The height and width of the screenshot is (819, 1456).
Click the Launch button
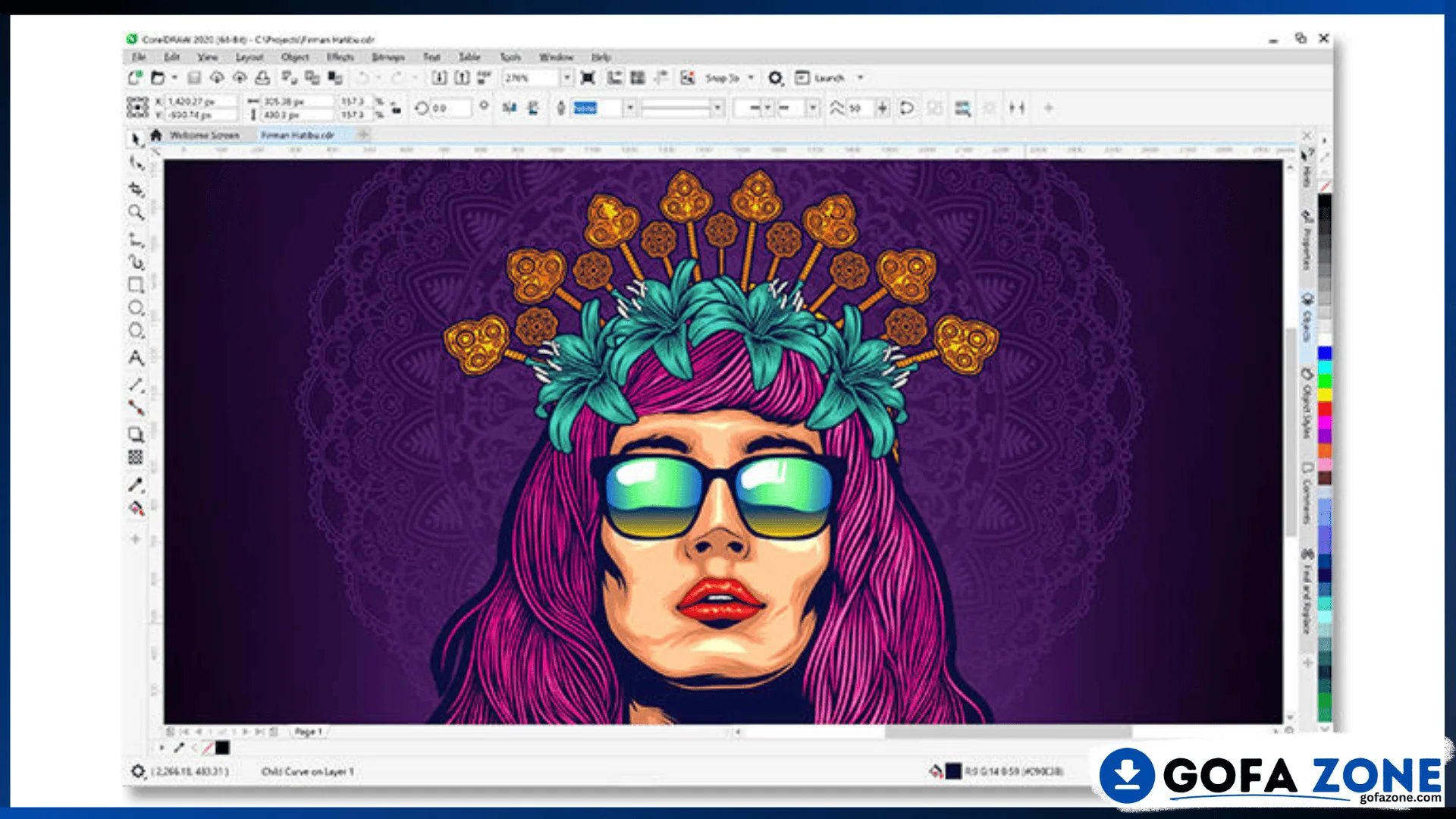point(820,77)
